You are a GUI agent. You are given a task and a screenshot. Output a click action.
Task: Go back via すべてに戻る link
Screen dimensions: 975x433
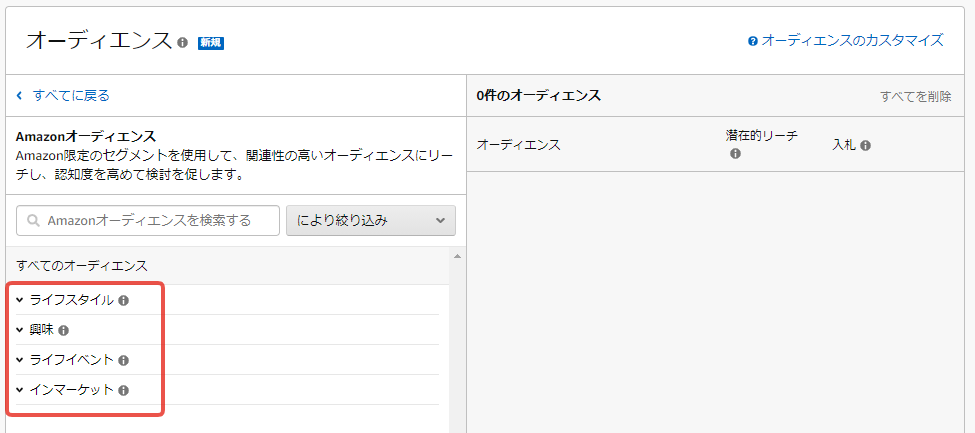click(70, 96)
